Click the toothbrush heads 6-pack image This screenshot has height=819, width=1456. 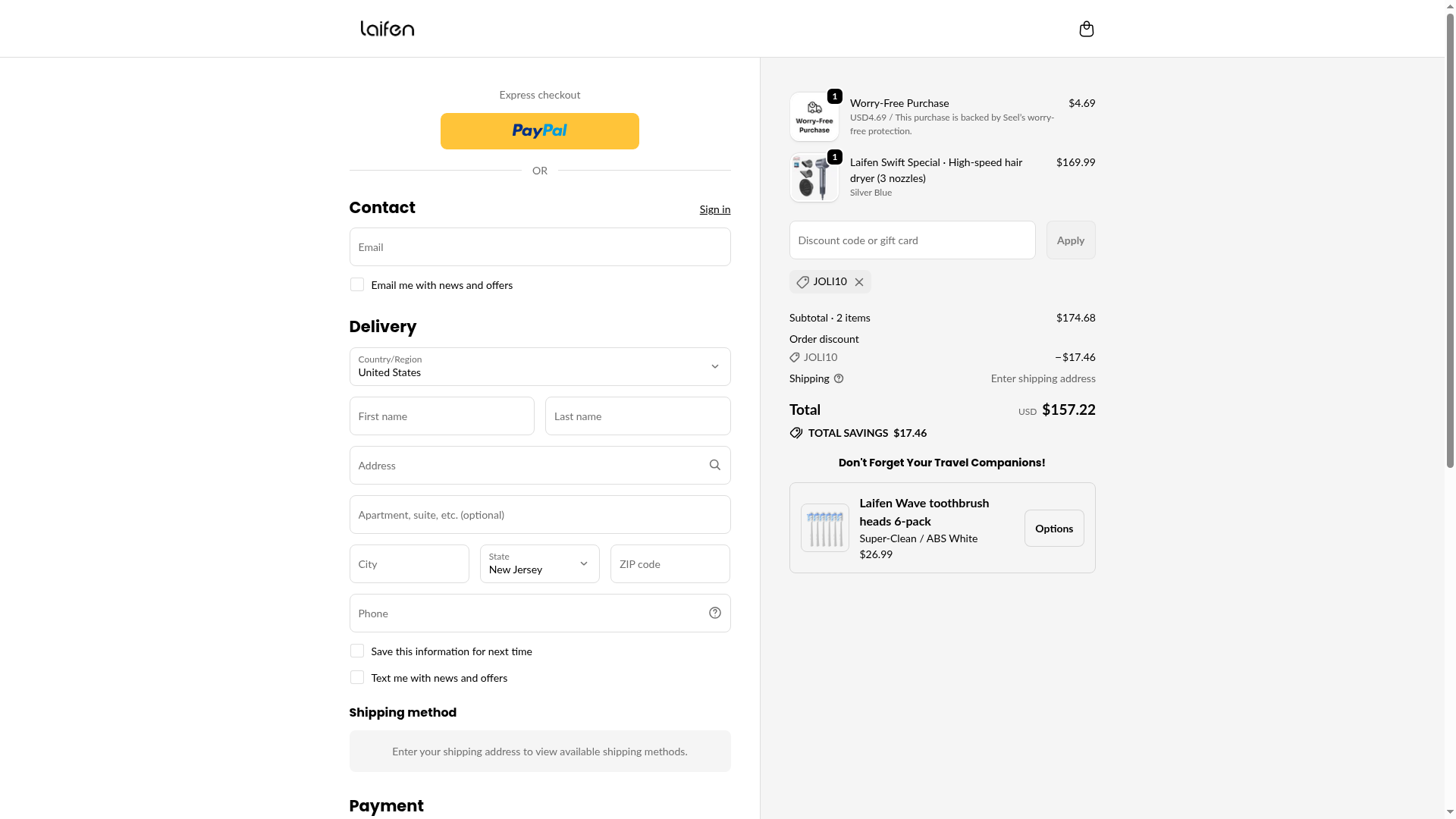(824, 528)
